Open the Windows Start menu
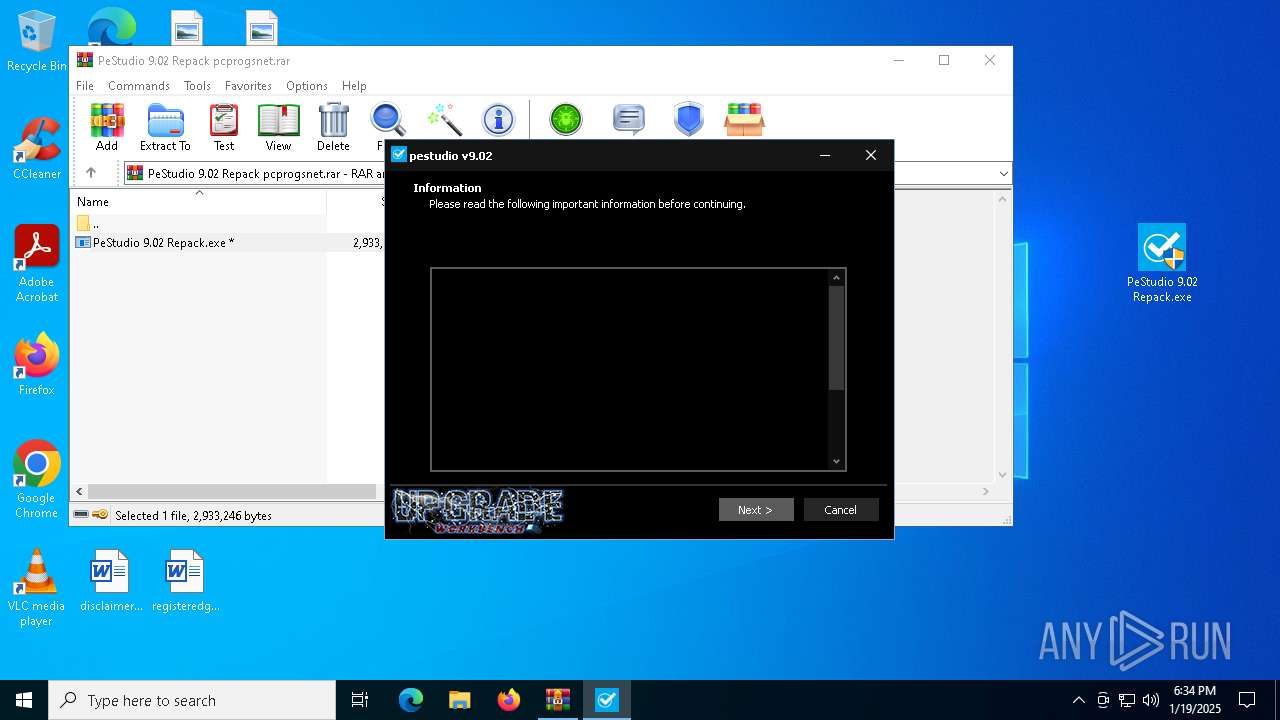This screenshot has width=1280, height=720. [24, 700]
